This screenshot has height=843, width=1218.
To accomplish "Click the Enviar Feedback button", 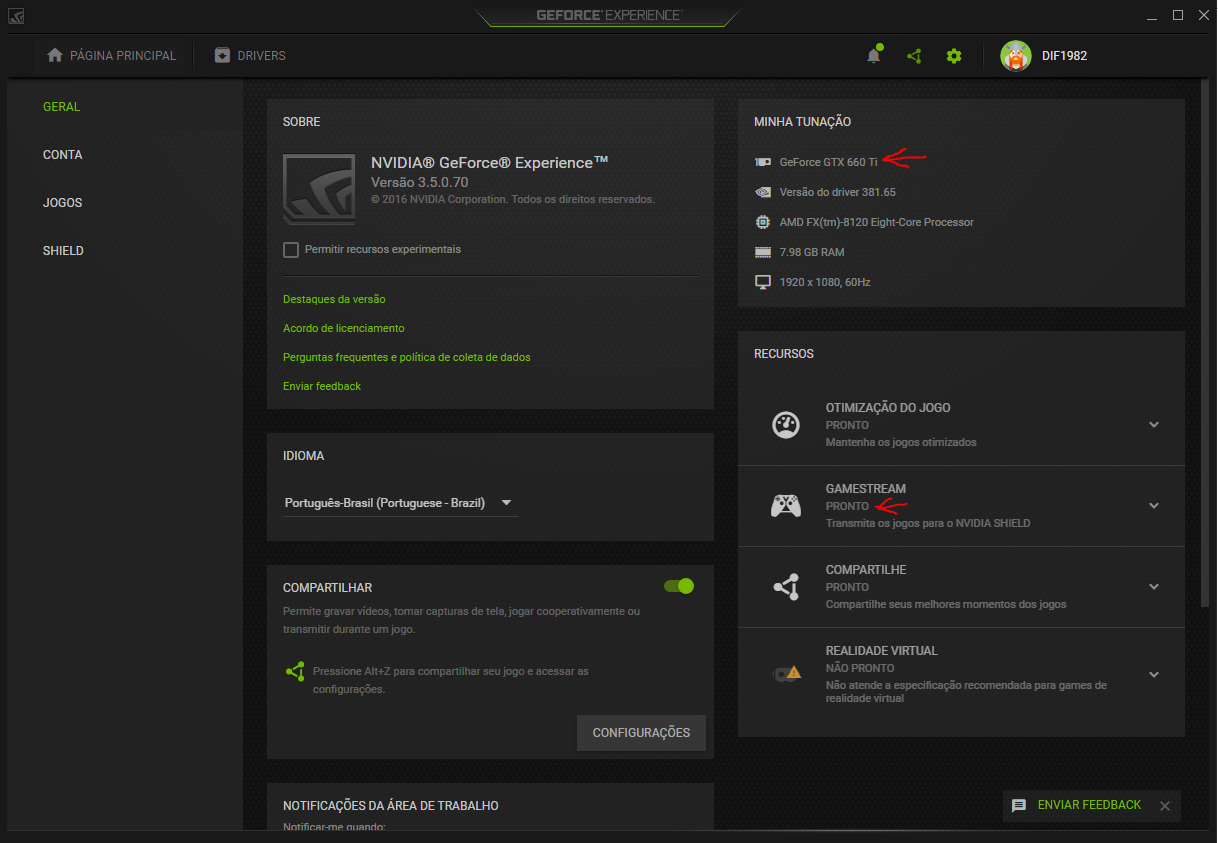I will click(x=1089, y=805).
